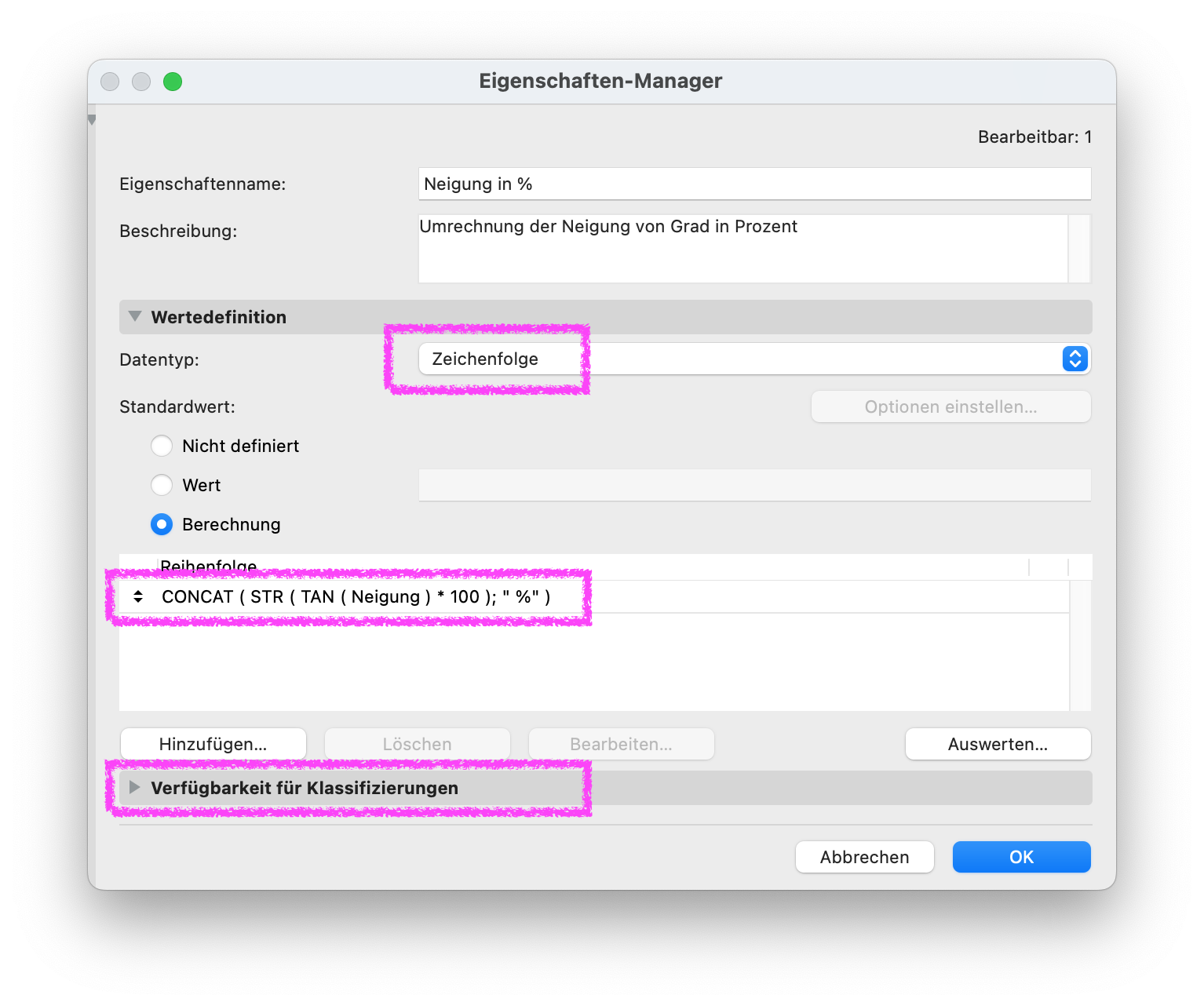Image resolution: width=1204 pixels, height=1006 pixels.
Task: Cancel with the Abbrechen button
Action: point(864,857)
